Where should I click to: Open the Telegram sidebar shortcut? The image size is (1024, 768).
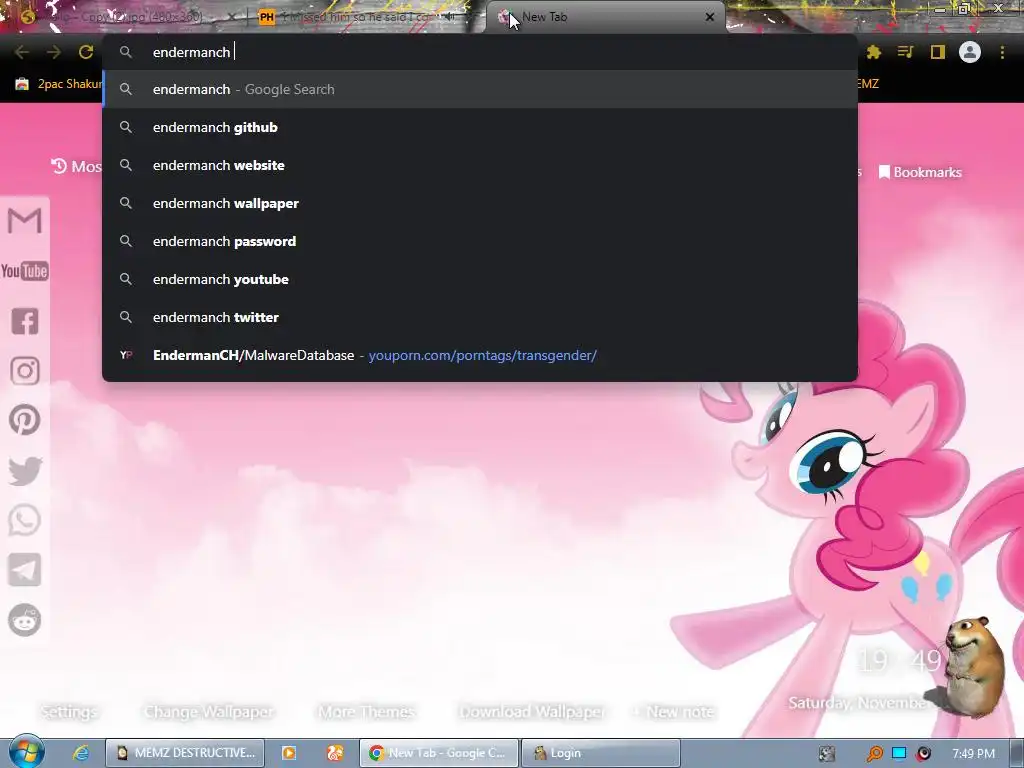25,570
